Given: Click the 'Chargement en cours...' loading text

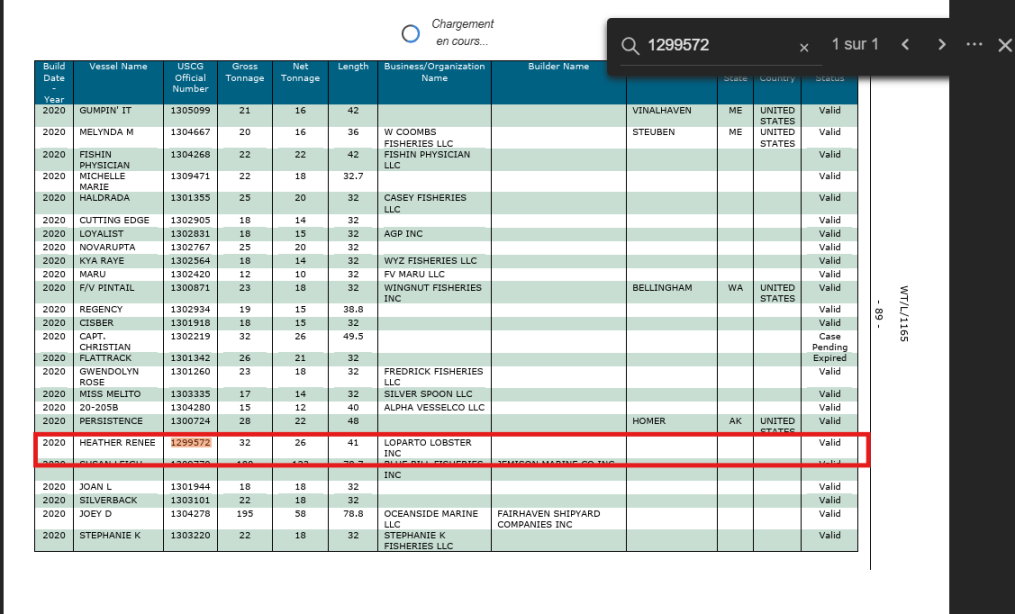Looking at the screenshot, I should point(462,33).
